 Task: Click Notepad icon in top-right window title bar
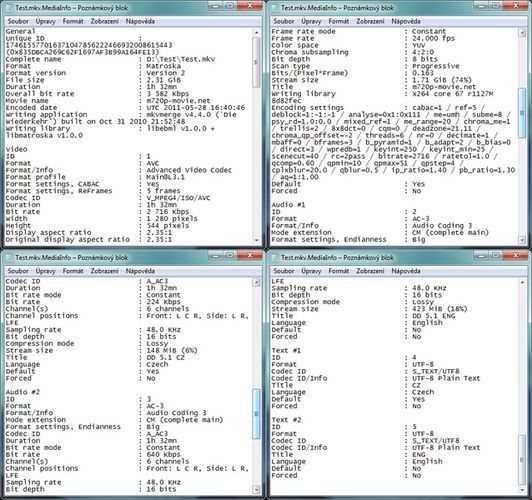274,8
